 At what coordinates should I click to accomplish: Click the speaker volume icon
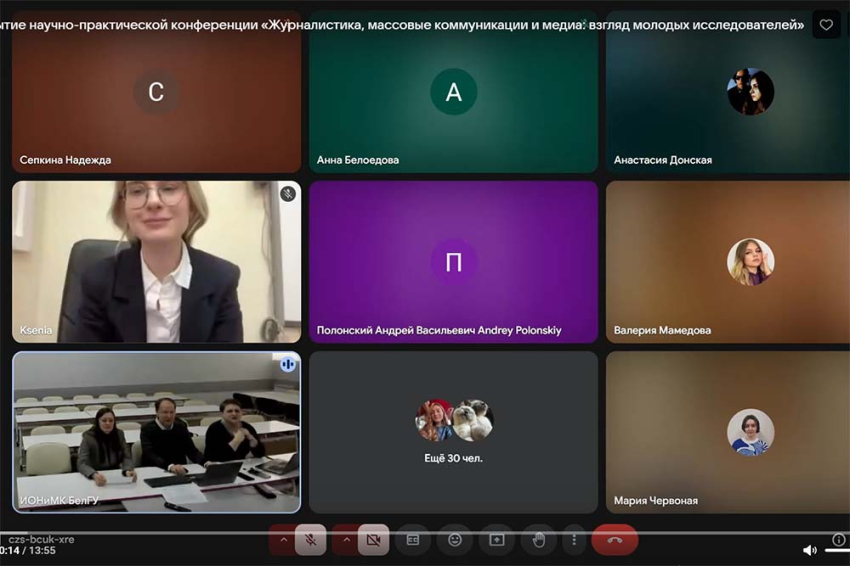coord(809,550)
